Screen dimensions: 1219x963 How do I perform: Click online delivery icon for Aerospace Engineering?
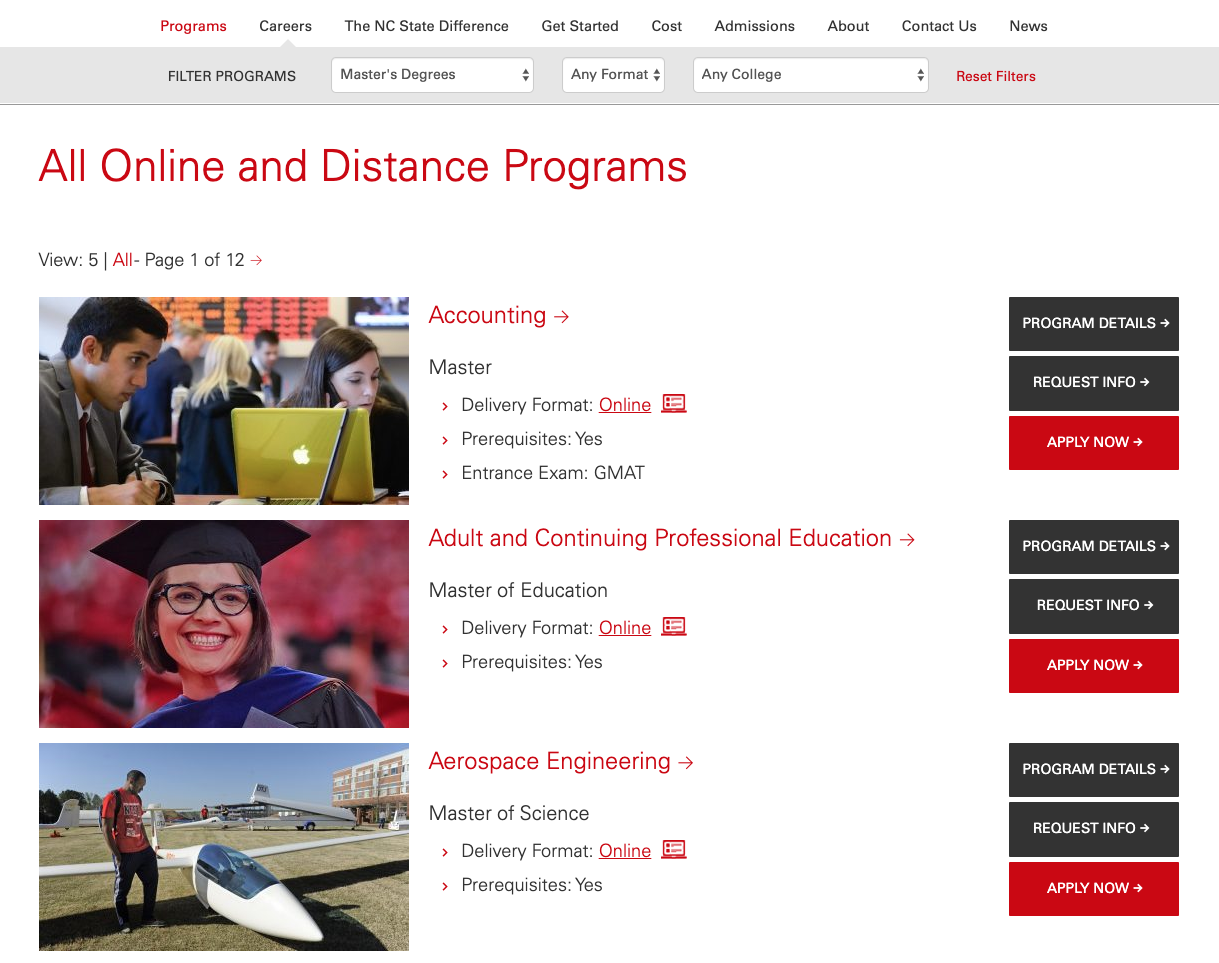click(x=674, y=850)
